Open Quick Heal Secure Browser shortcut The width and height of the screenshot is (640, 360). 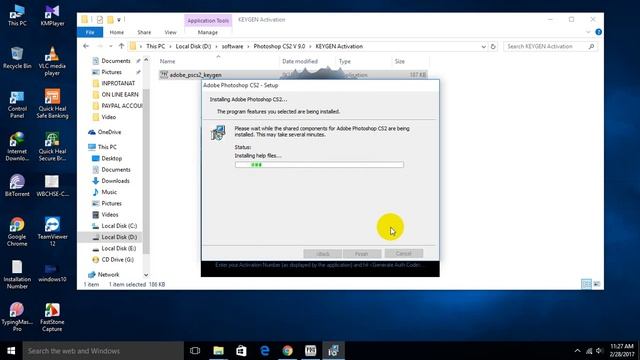[52, 147]
